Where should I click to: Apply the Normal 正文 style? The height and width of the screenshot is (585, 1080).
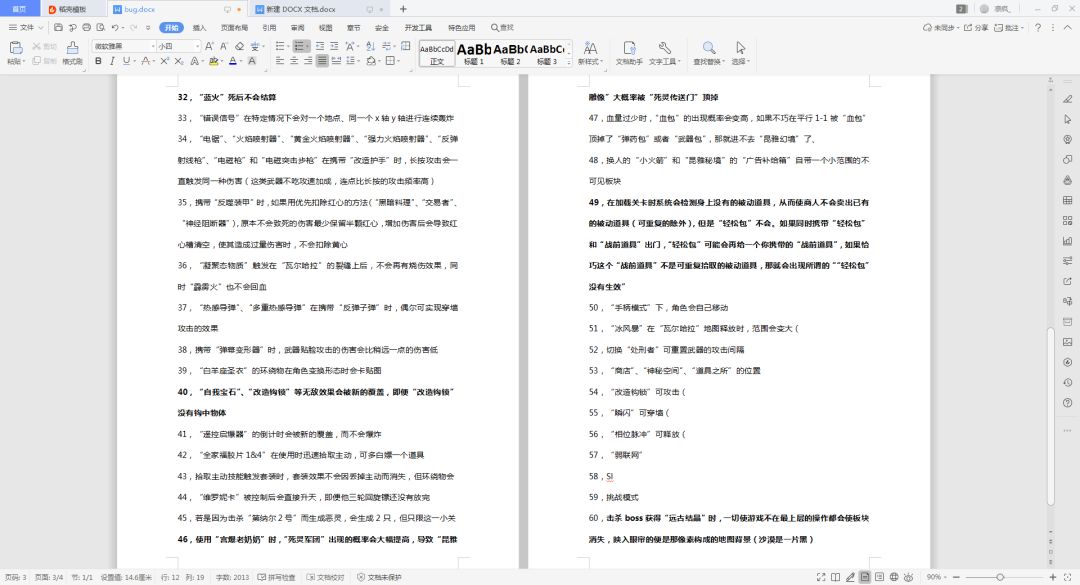[x=437, y=53]
